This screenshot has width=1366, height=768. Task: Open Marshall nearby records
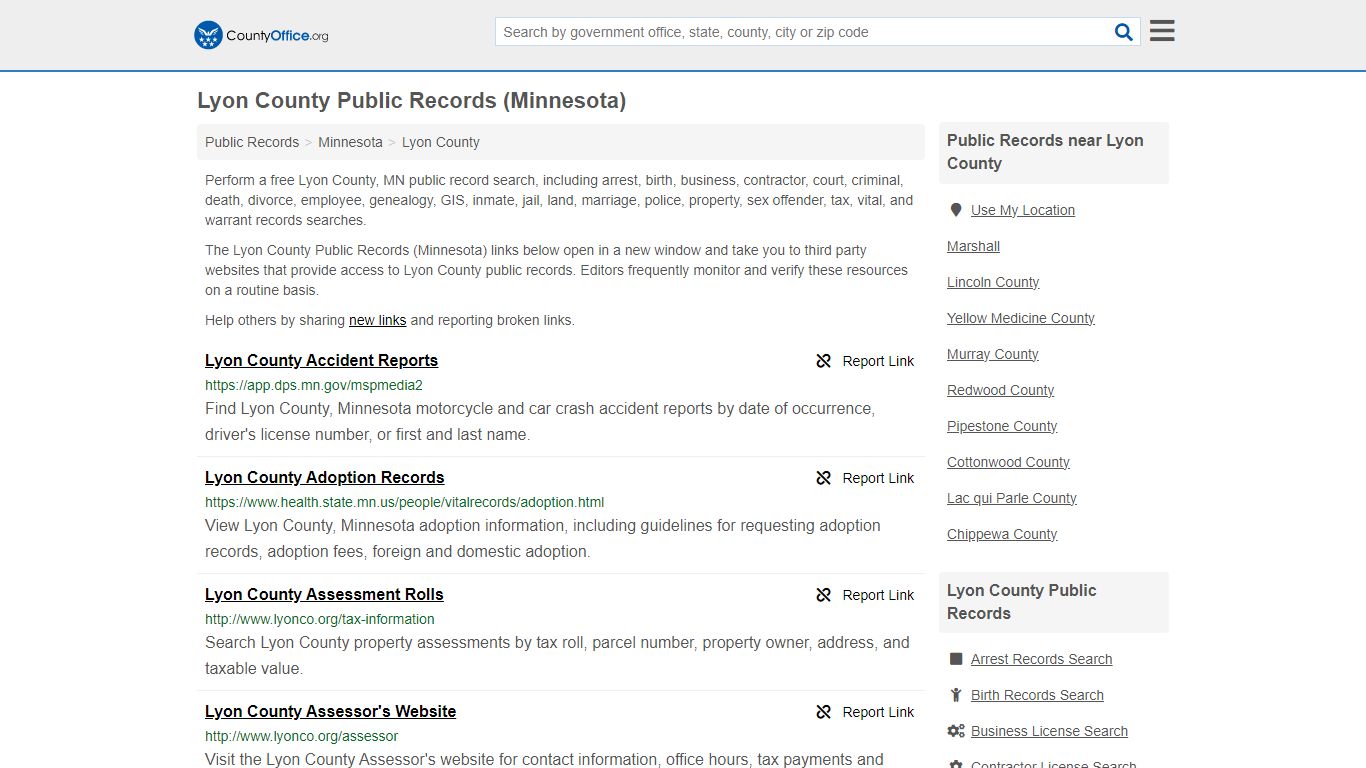tap(973, 246)
